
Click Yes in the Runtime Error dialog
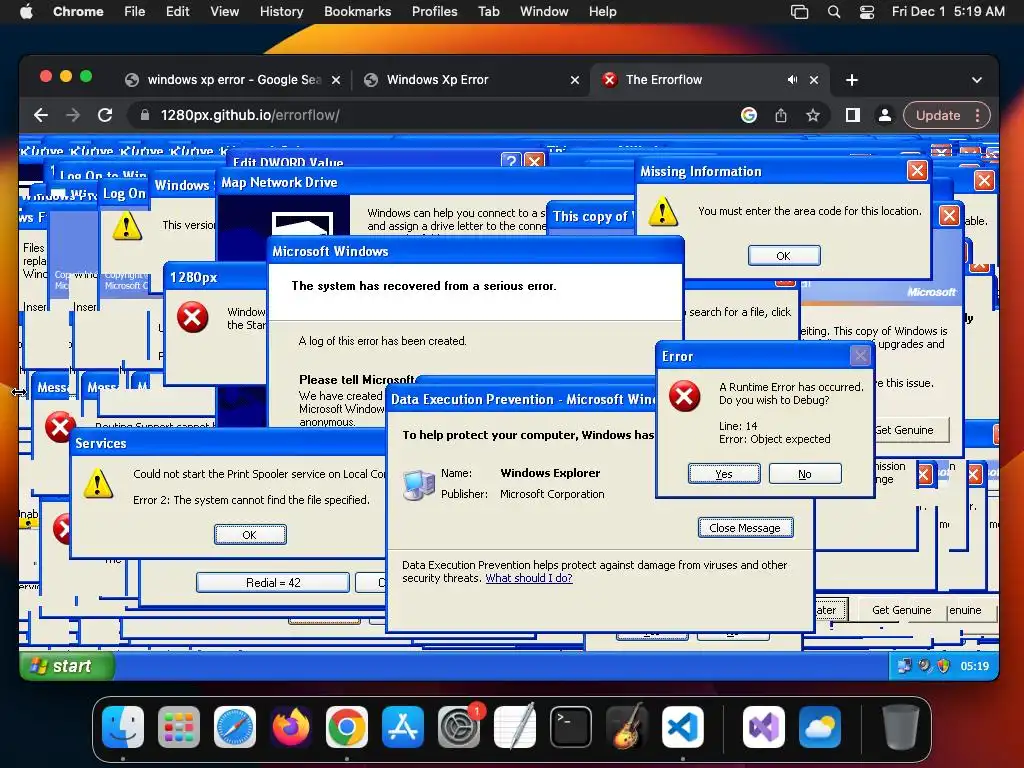(724, 473)
